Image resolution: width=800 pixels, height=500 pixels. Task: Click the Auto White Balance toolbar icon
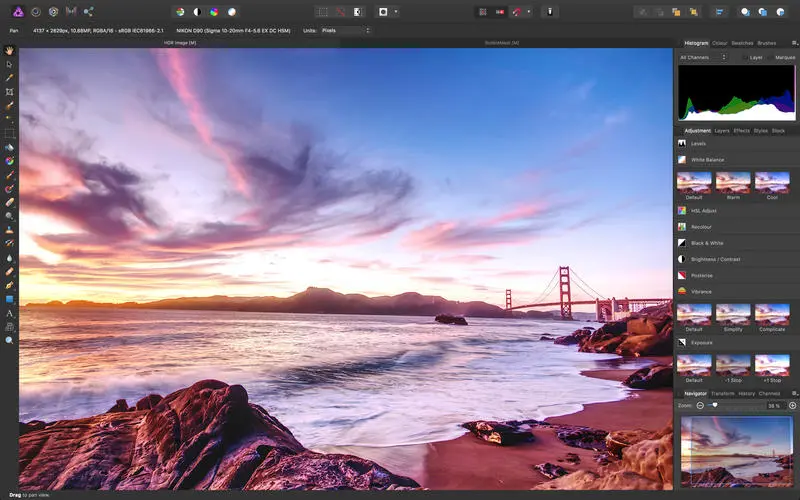[x=232, y=12]
